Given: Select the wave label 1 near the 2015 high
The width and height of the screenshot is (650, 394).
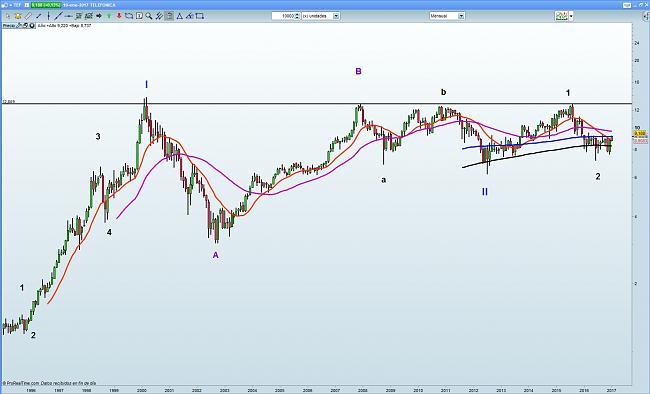Looking at the screenshot, I should point(568,93).
